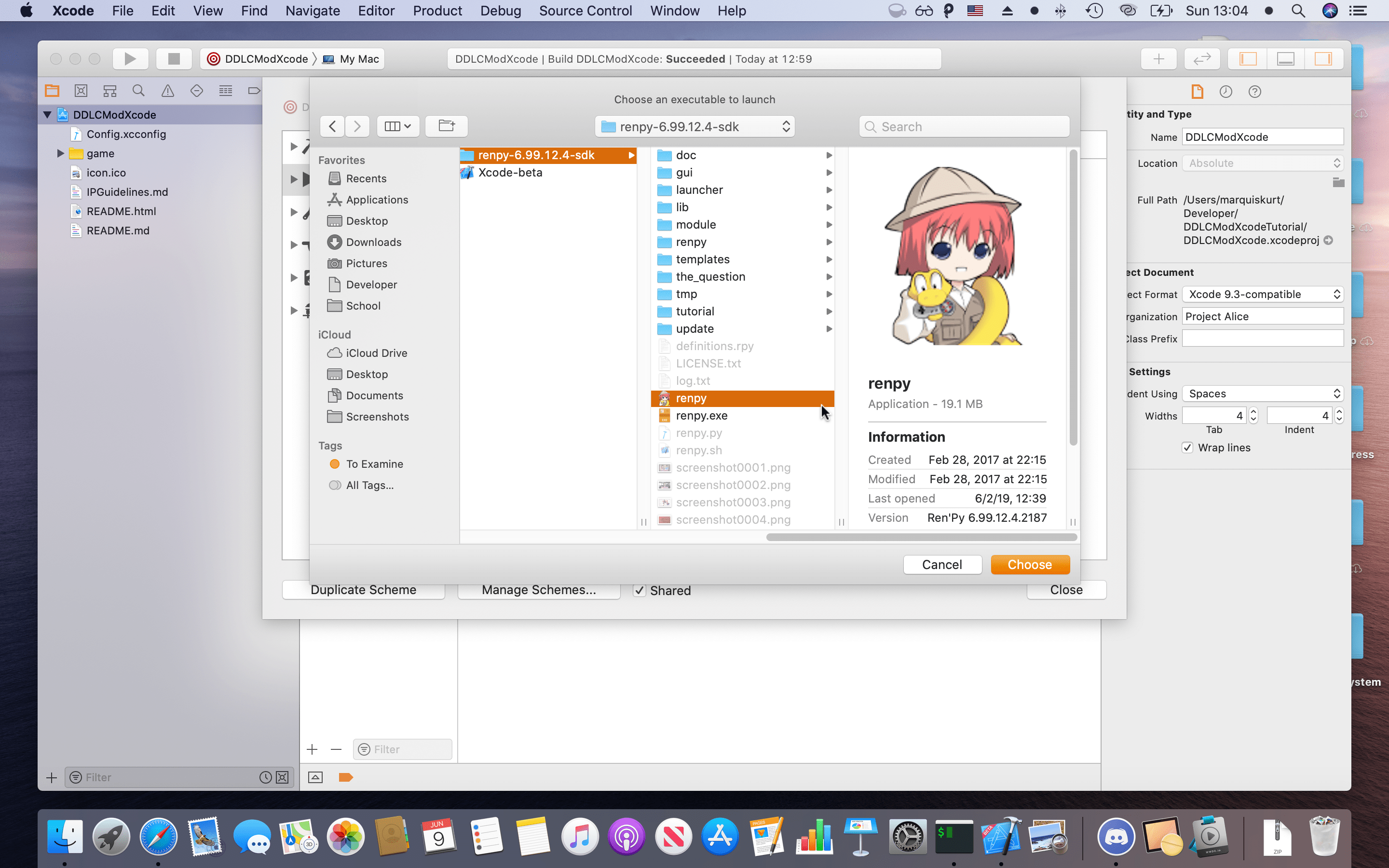Increase Tab width with stepper
This screenshot has width=1389, height=868.
pos(1253,411)
